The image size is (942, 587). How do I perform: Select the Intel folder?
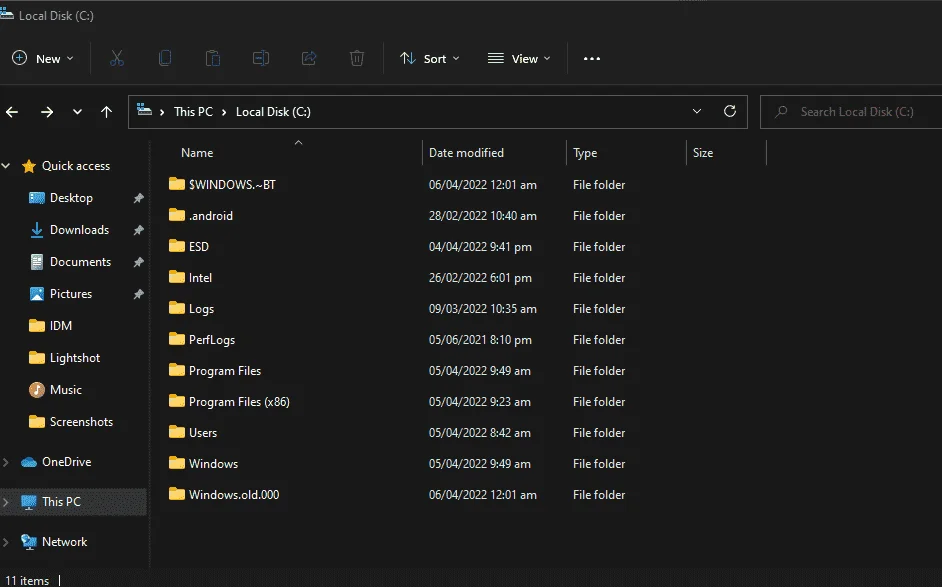coord(200,278)
